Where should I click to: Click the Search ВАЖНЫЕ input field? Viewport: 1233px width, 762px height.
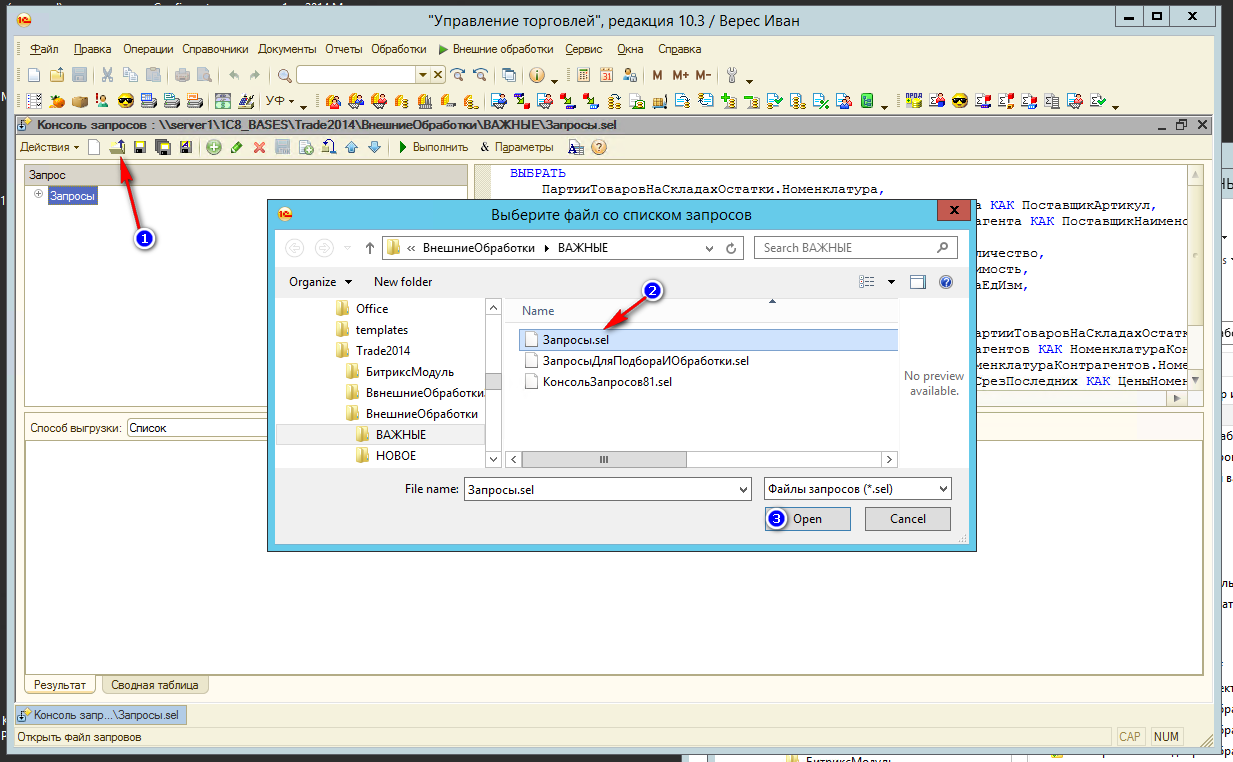(856, 248)
